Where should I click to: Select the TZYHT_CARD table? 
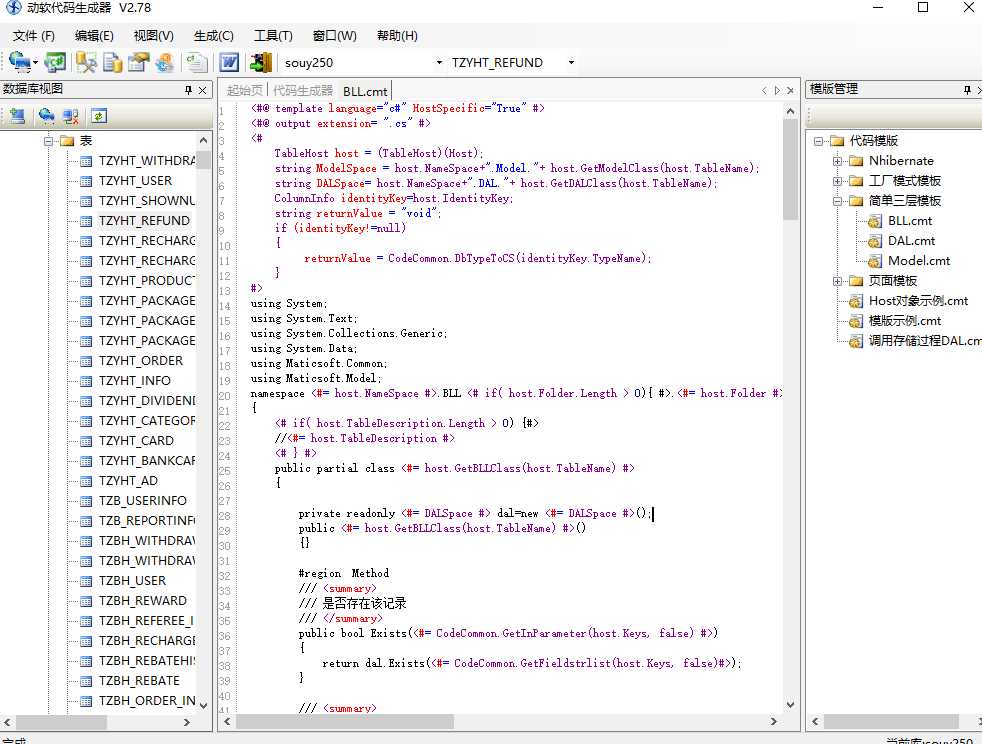pyautogui.click(x=136, y=441)
